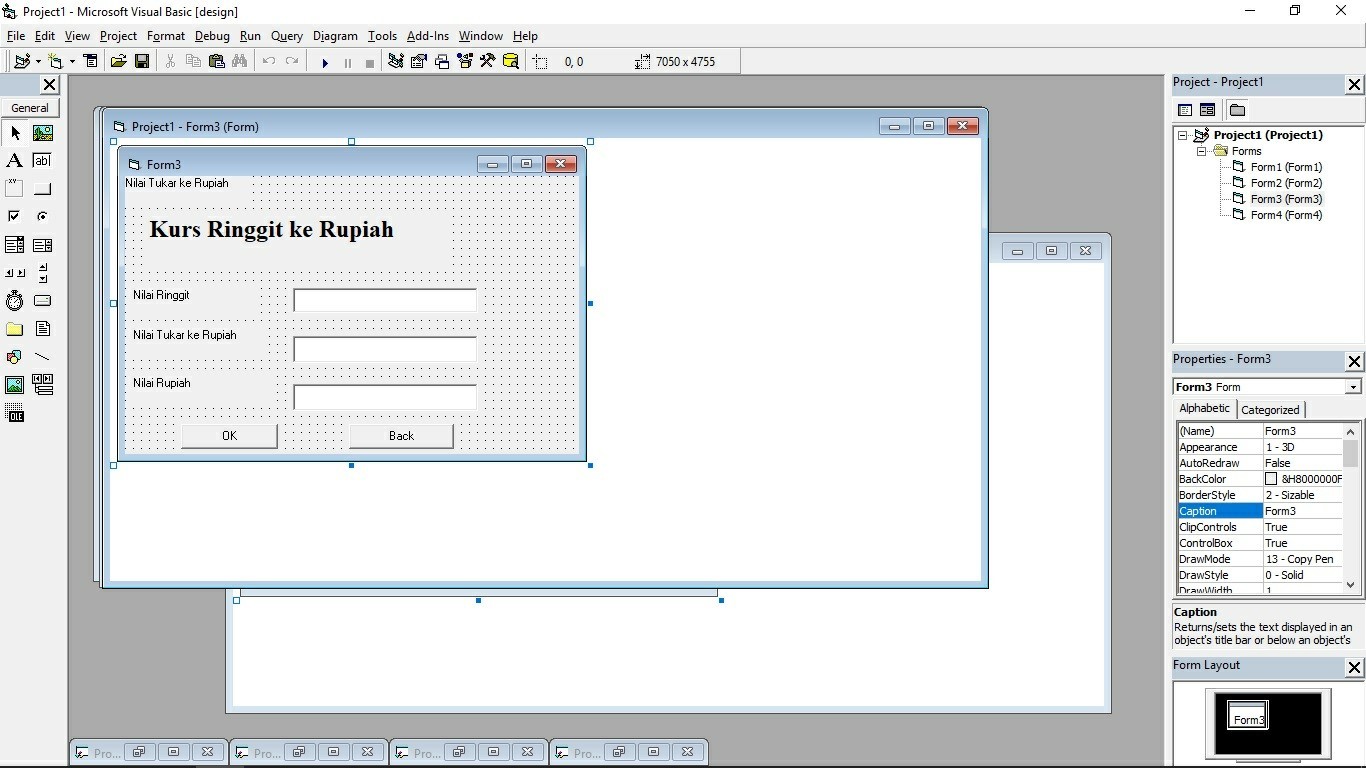Switch to the Categorized tab in Properties
Screen dimensions: 1366x768
[1270, 409]
